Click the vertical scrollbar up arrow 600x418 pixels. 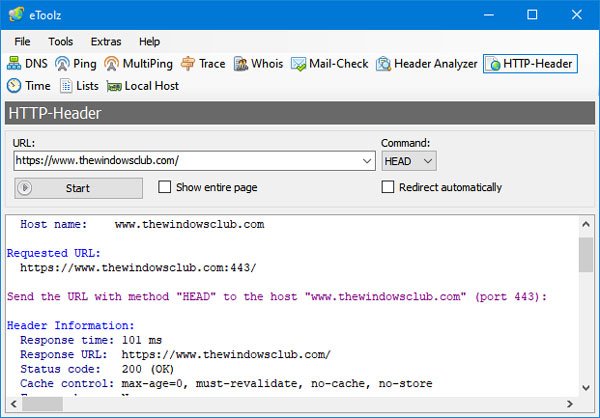pyautogui.click(x=586, y=224)
